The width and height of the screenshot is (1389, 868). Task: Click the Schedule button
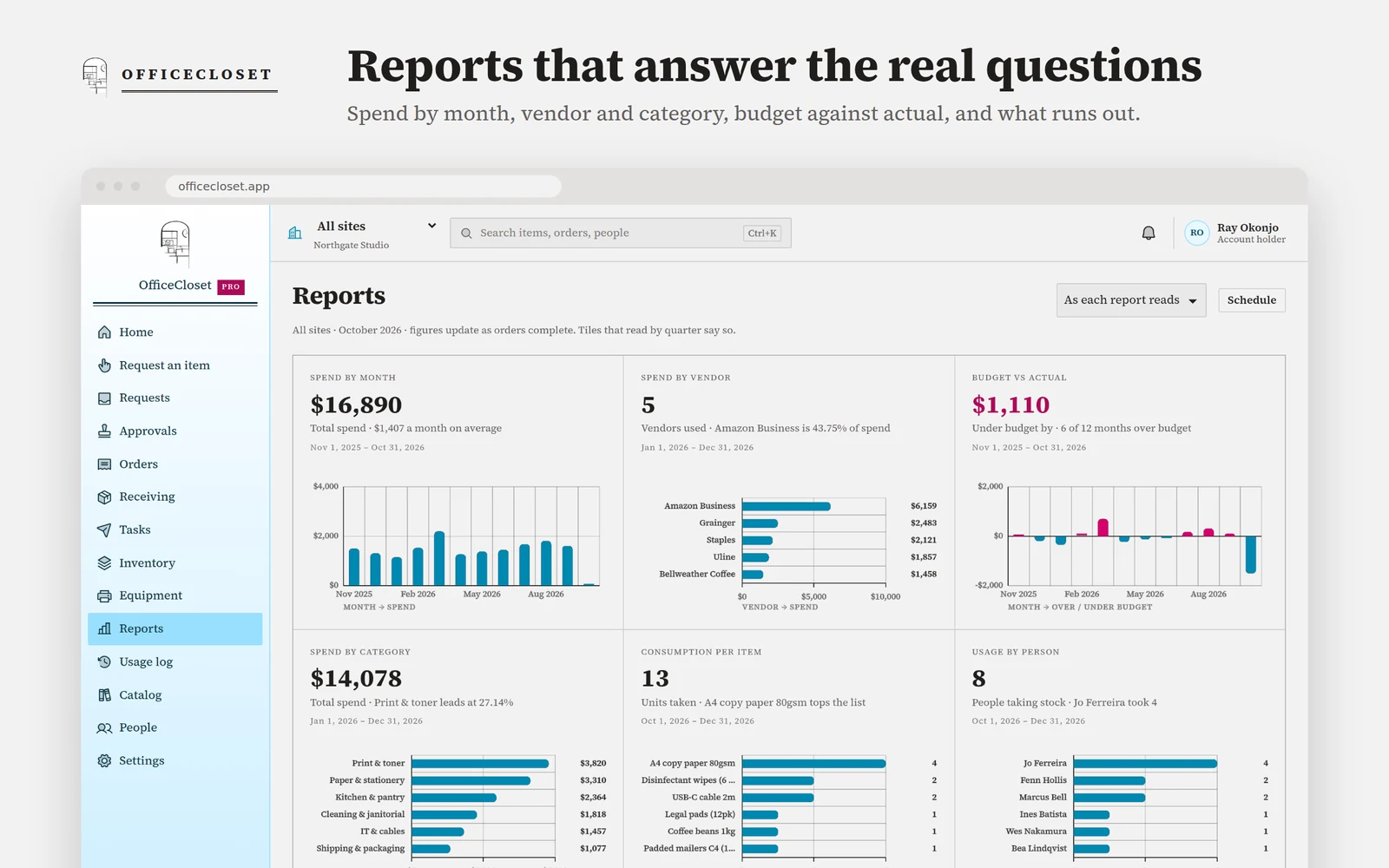[x=1252, y=300]
